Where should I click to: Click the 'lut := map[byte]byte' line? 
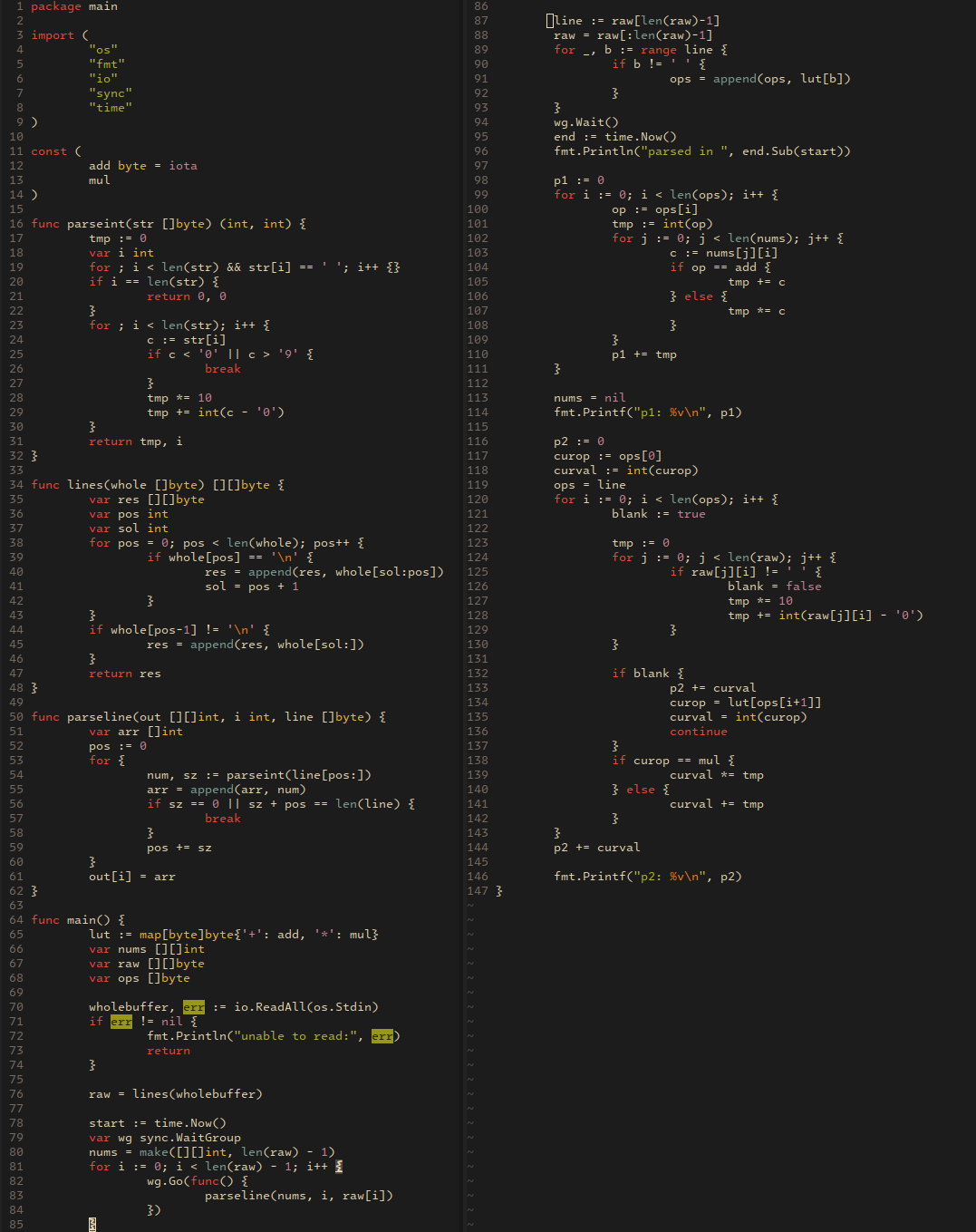click(x=234, y=935)
